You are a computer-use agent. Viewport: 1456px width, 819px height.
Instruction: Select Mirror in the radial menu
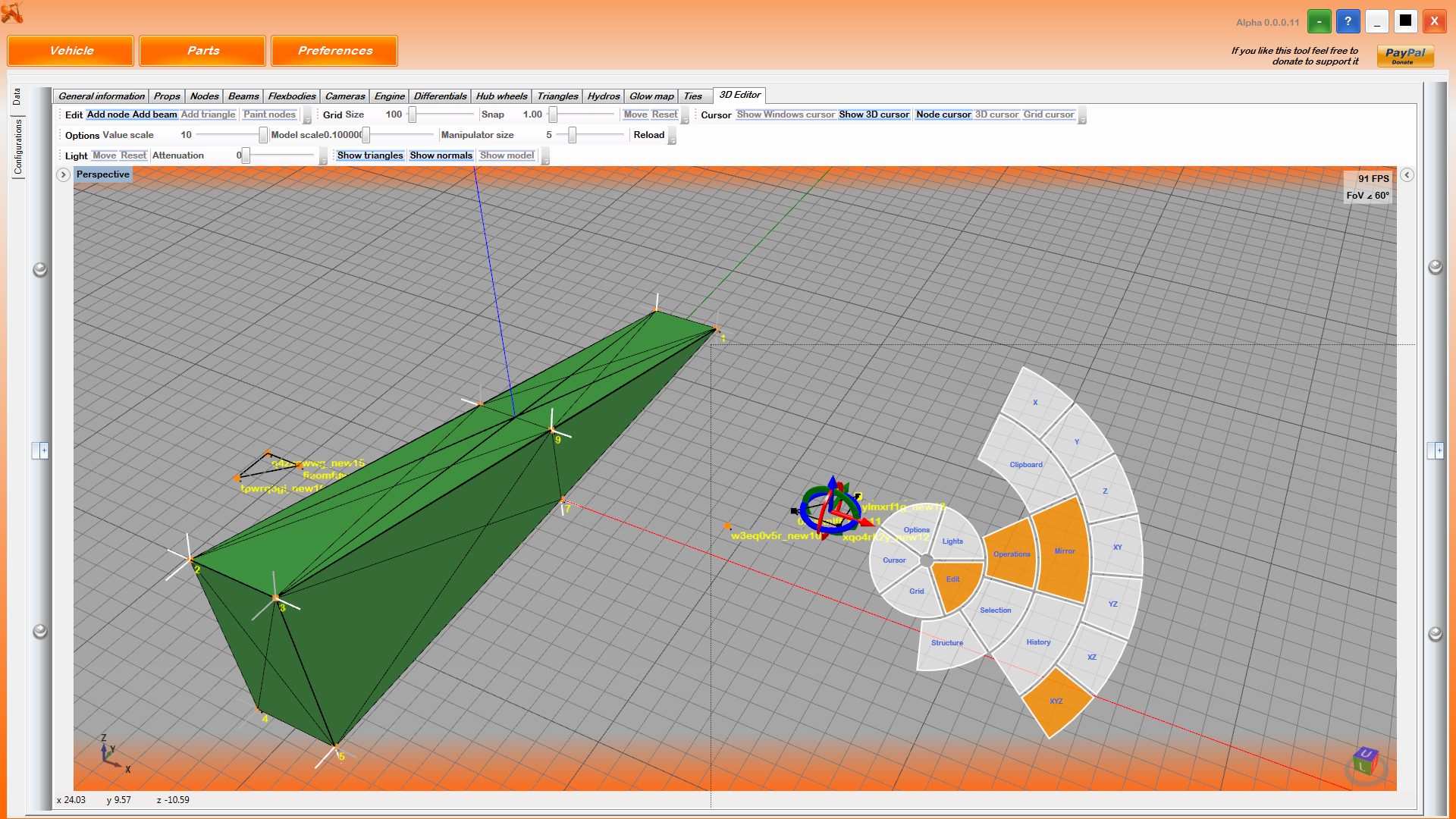click(x=1063, y=551)
